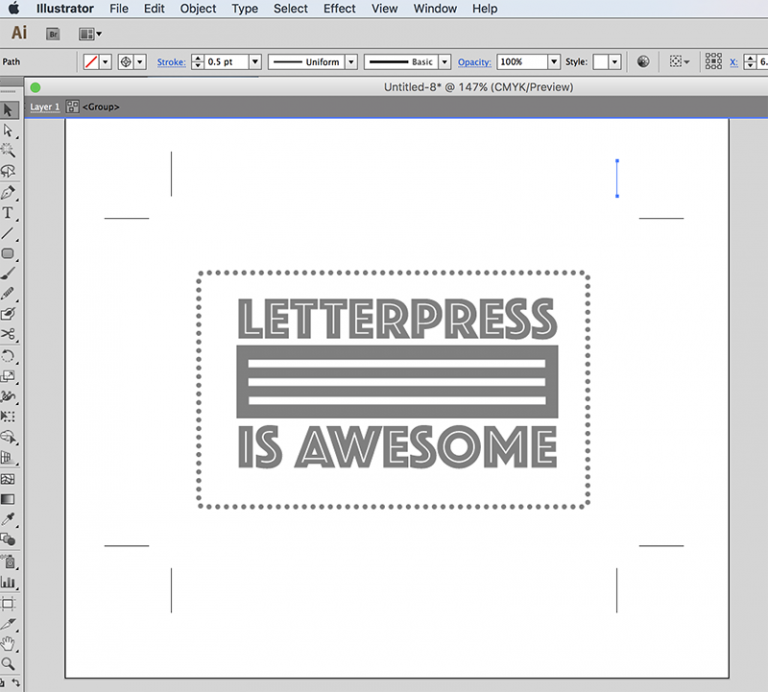Image resolution: width=768 pixels, height=692 pixels.
Task: Open the View menu
Action: 384,8
